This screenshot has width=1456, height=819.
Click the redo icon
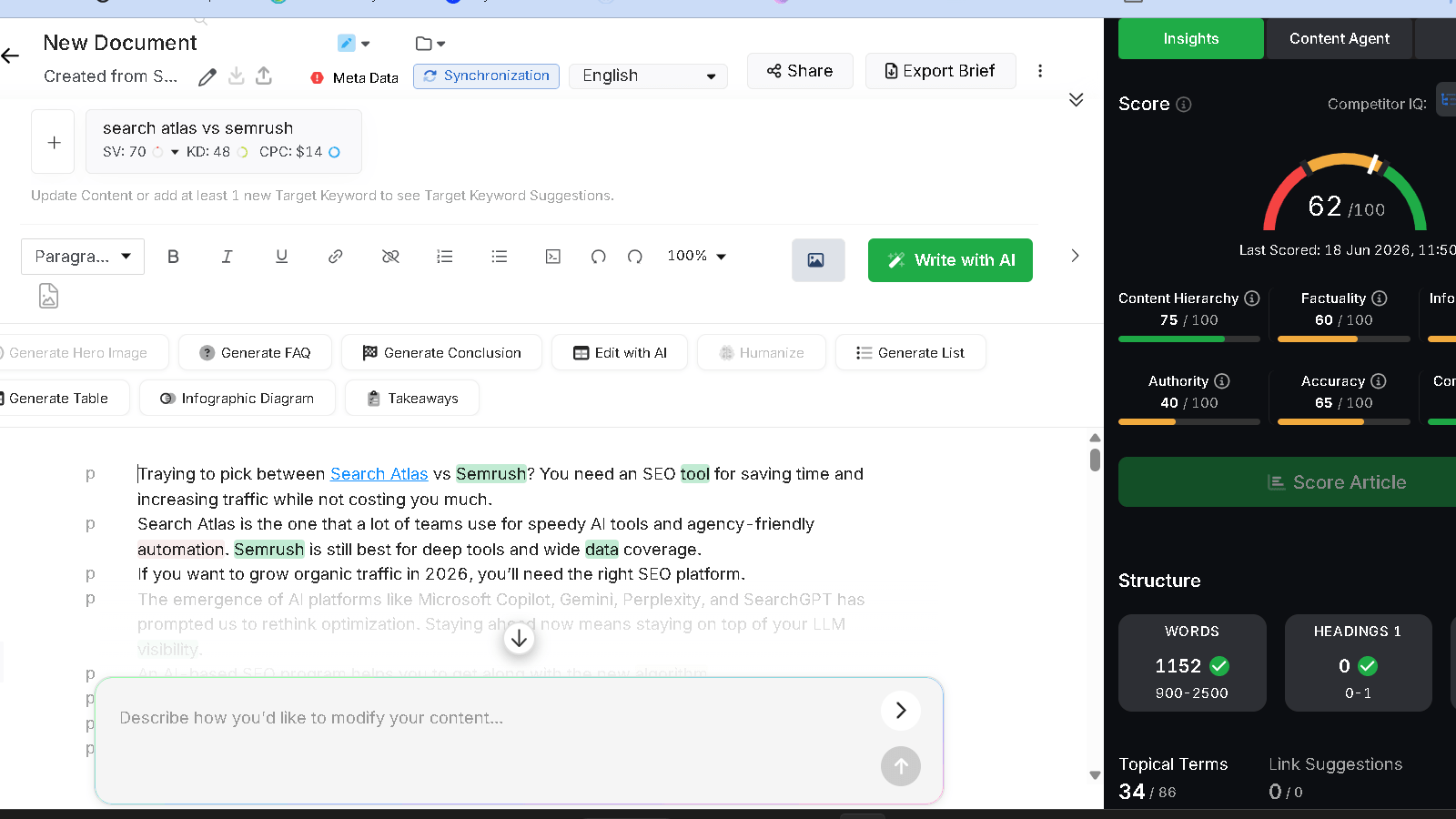point(635,257)
